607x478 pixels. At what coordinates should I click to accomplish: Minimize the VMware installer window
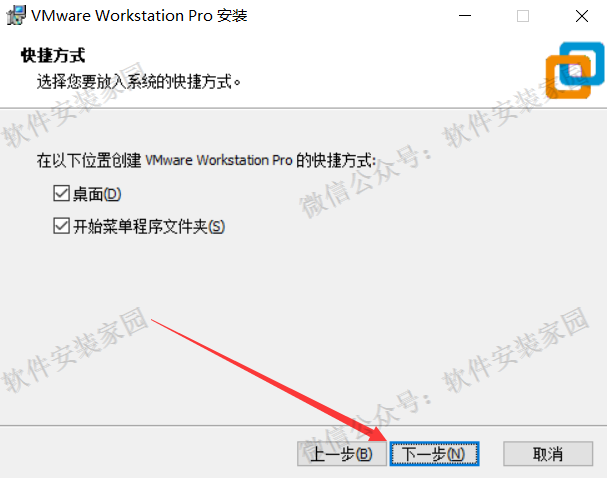pos(465,16)
